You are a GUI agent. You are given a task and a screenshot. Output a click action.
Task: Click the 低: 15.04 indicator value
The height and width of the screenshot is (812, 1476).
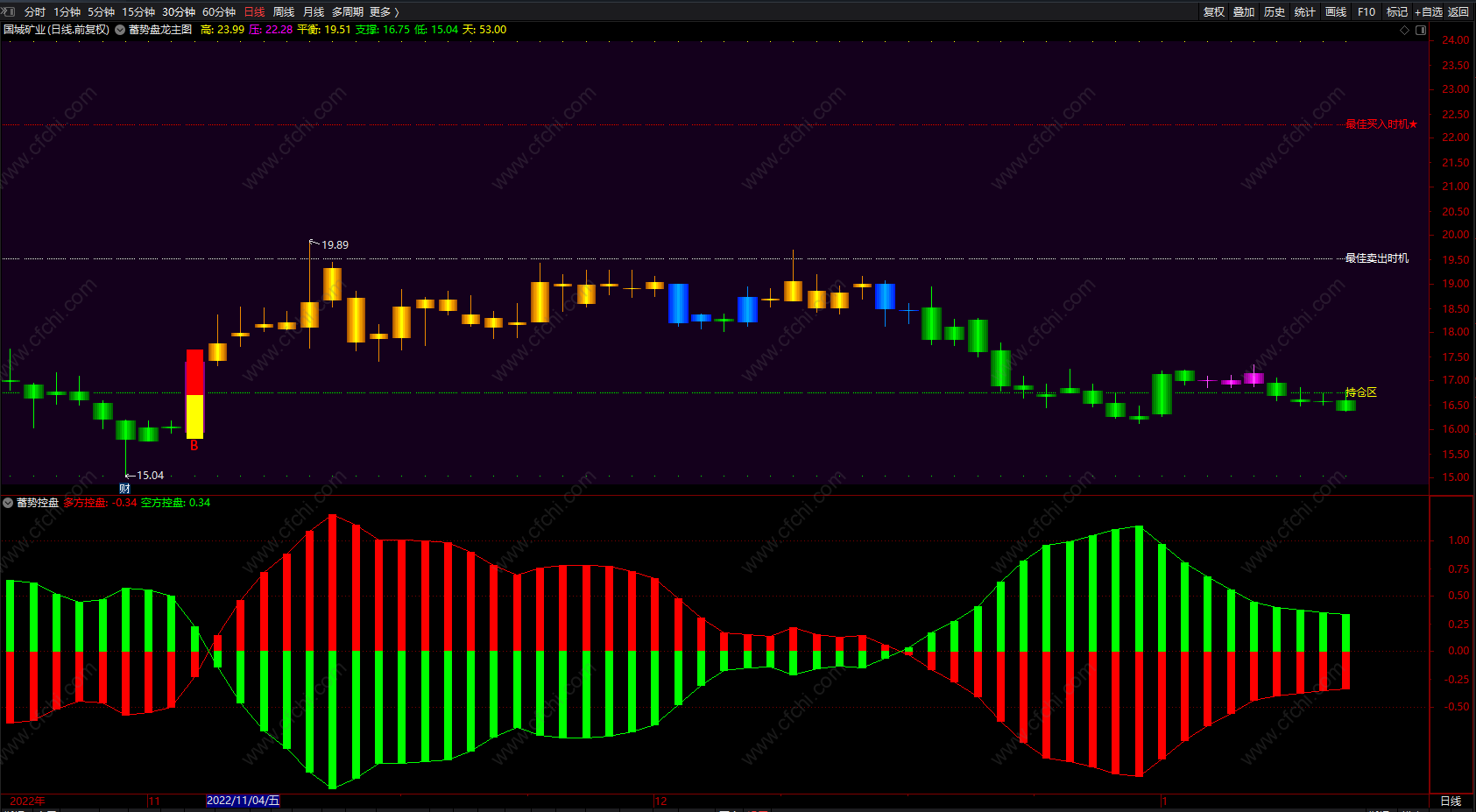[436, 30]
